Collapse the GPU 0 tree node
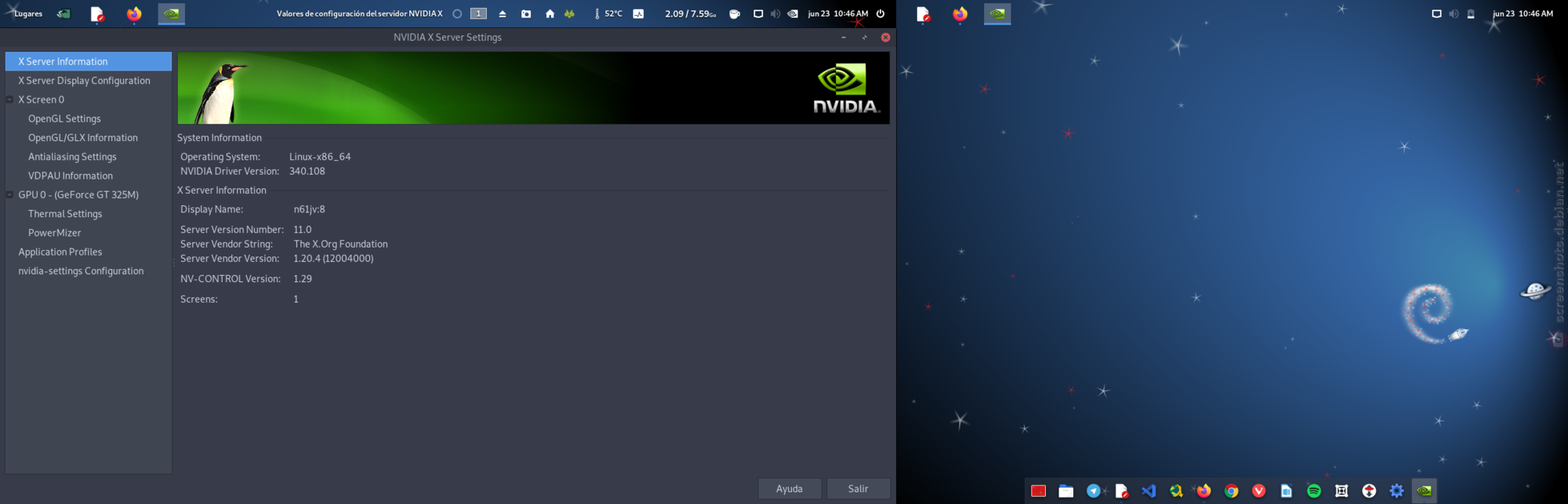This screenshot has height=504, width=1568. click(9, 194)
